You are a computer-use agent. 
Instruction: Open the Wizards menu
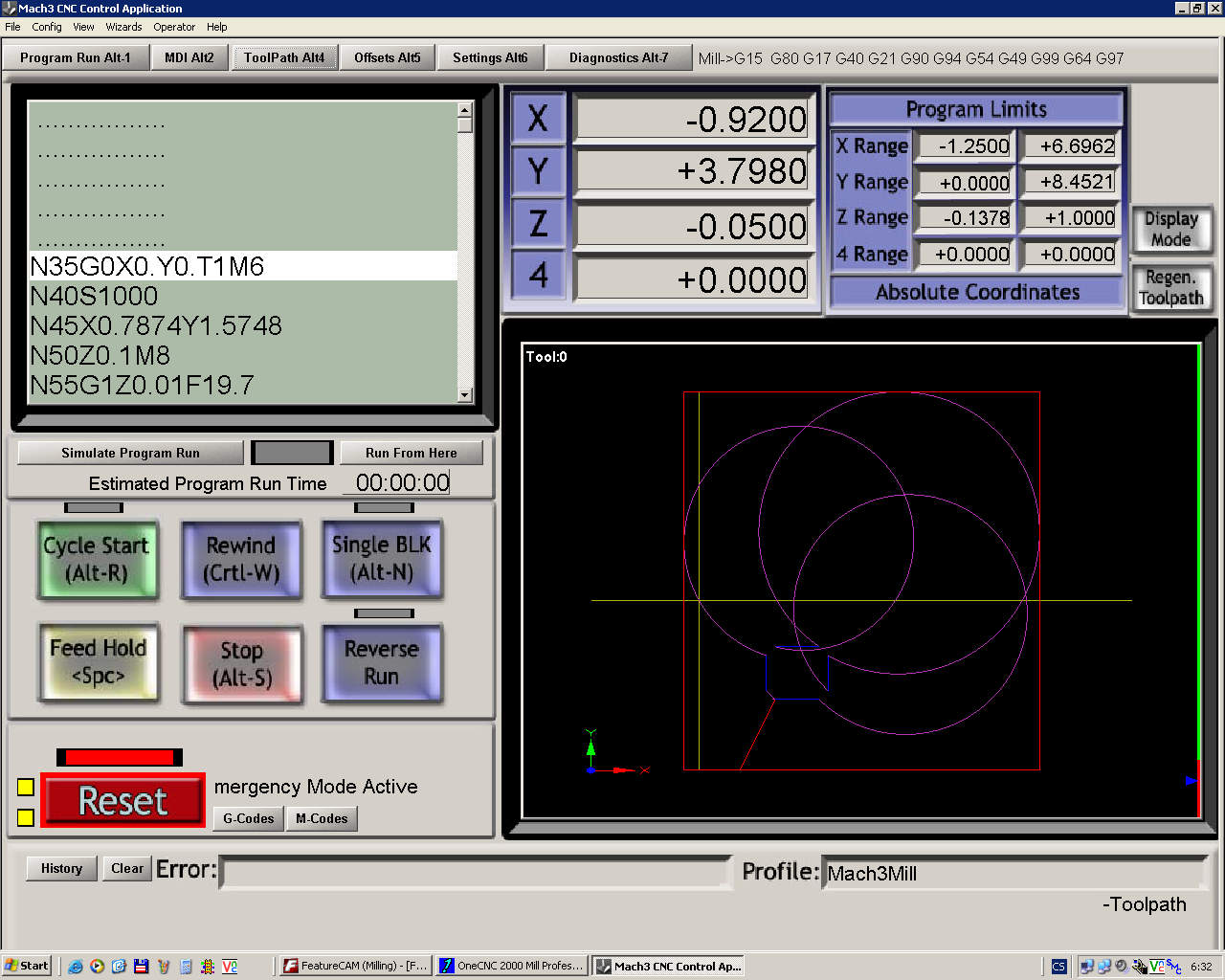click(123, 27)
